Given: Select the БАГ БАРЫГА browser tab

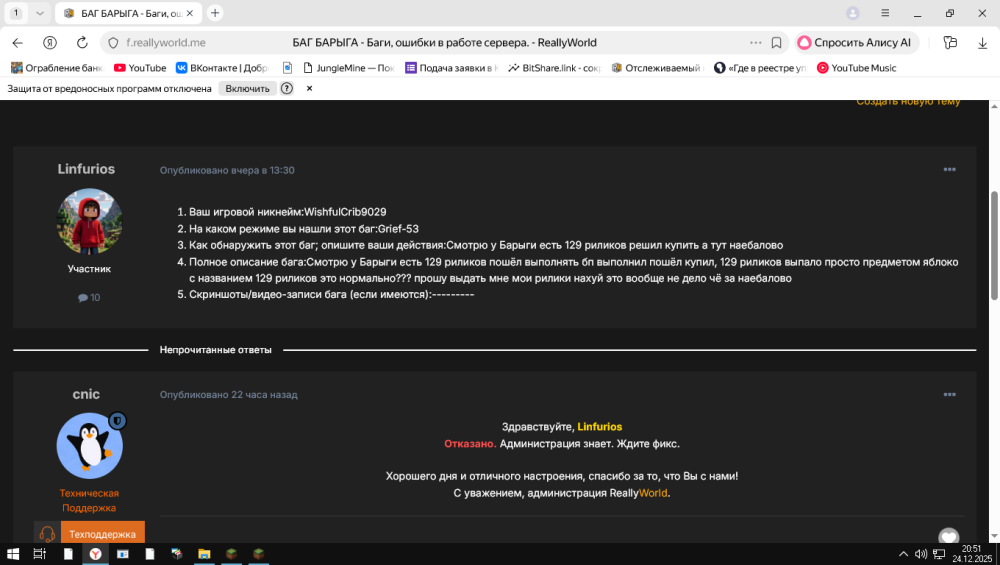Looking at the screenshot, I should [x=128, y=13].
